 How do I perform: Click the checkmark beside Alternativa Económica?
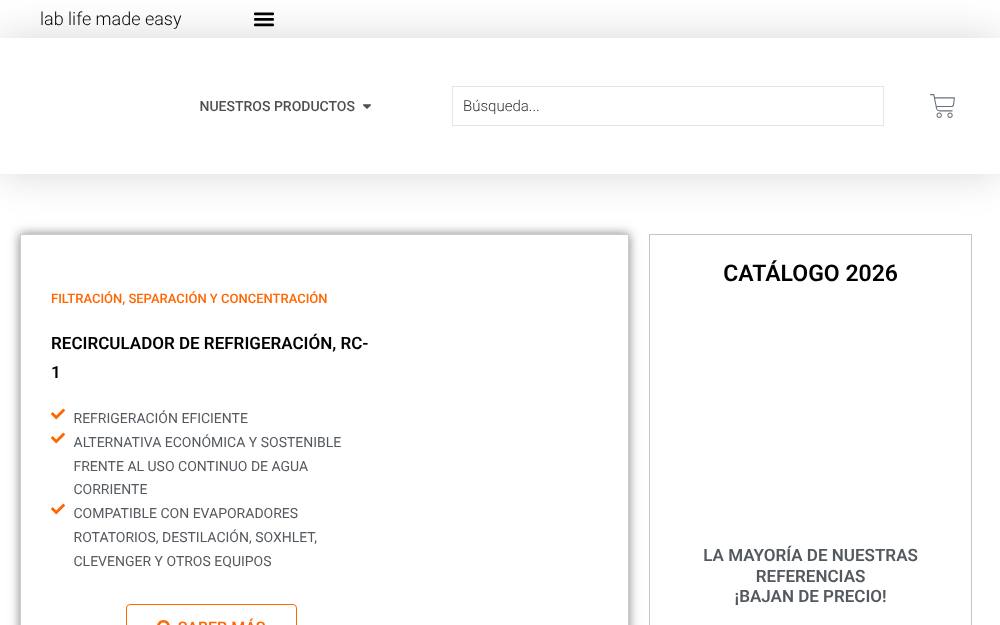[58, 438]
